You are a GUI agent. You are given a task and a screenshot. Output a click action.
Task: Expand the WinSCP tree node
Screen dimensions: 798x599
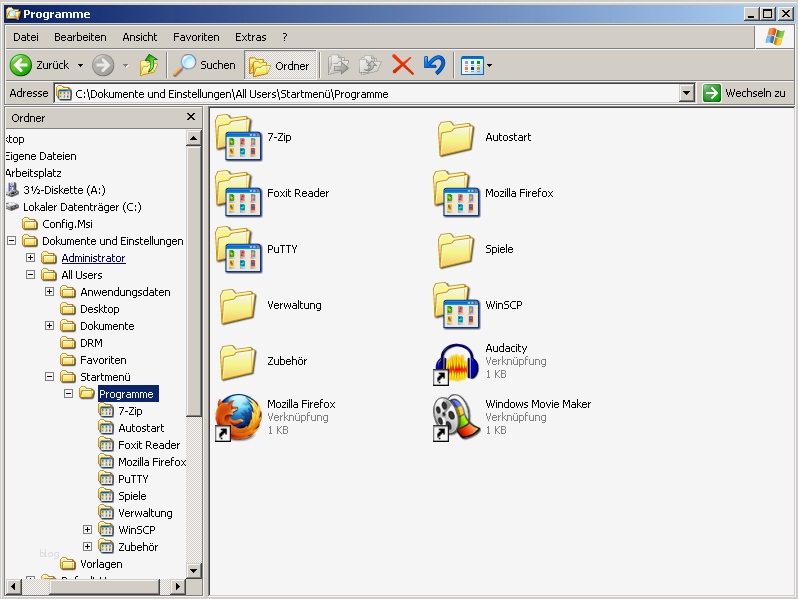point(88,529)
